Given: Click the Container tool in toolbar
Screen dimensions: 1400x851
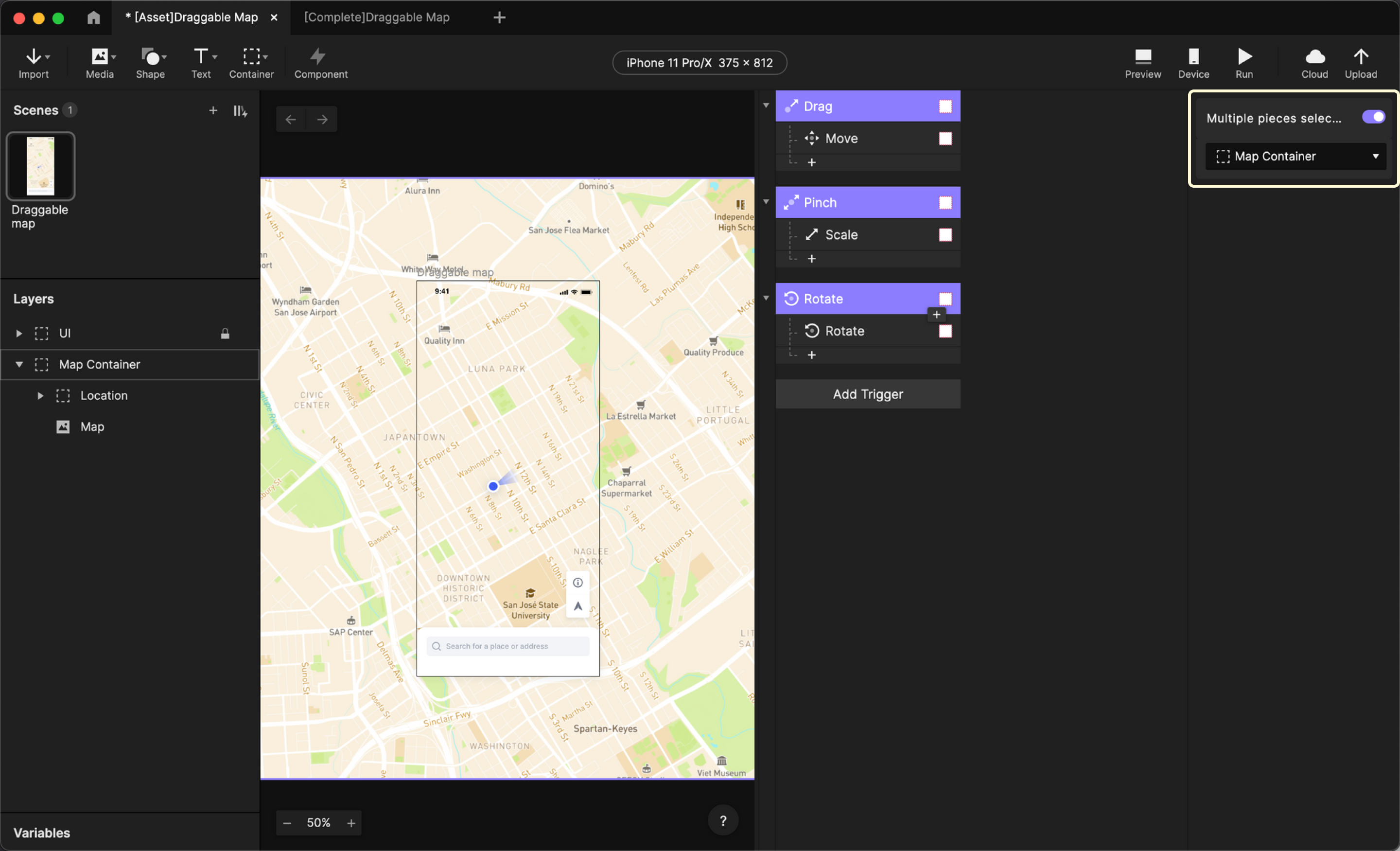Looking at the screenshot, I should [251, 62].
